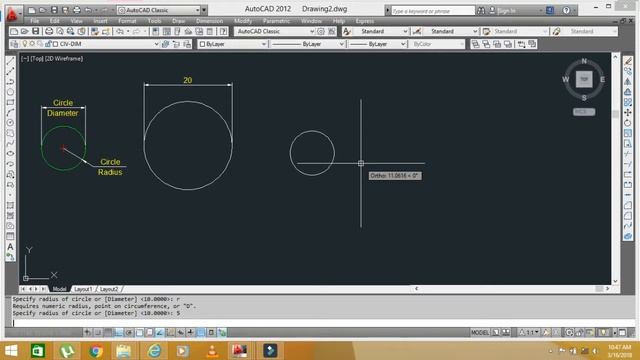This screenshot has height=360, width=640.
Task: Click the keyword search input field
Action: (433, 11)
